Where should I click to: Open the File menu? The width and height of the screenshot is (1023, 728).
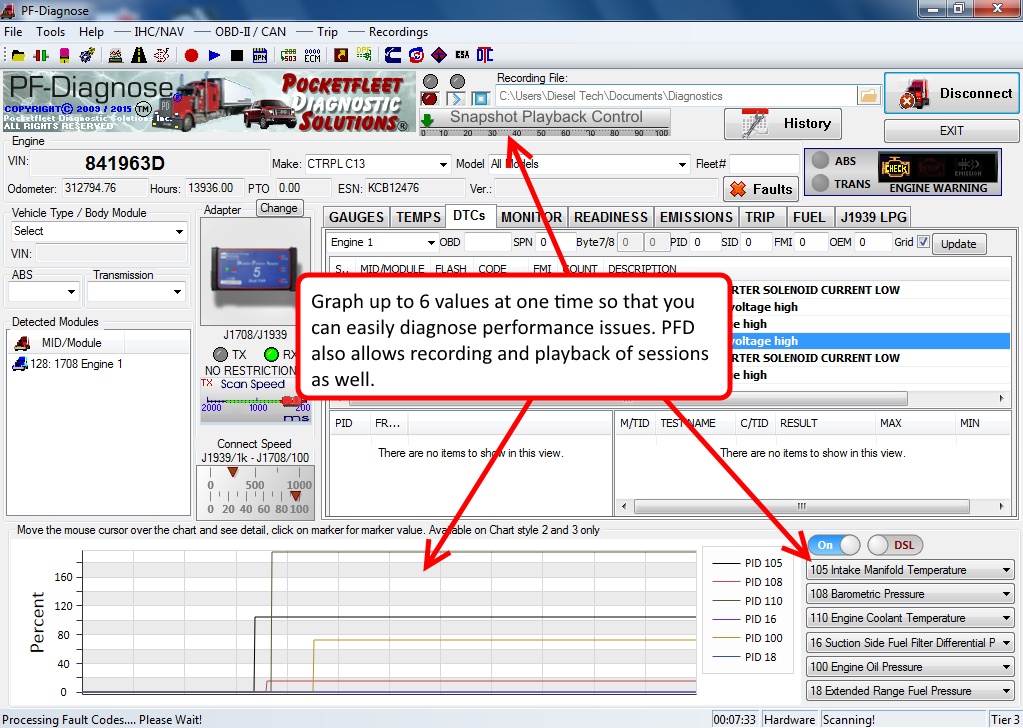tap(13, 31)
